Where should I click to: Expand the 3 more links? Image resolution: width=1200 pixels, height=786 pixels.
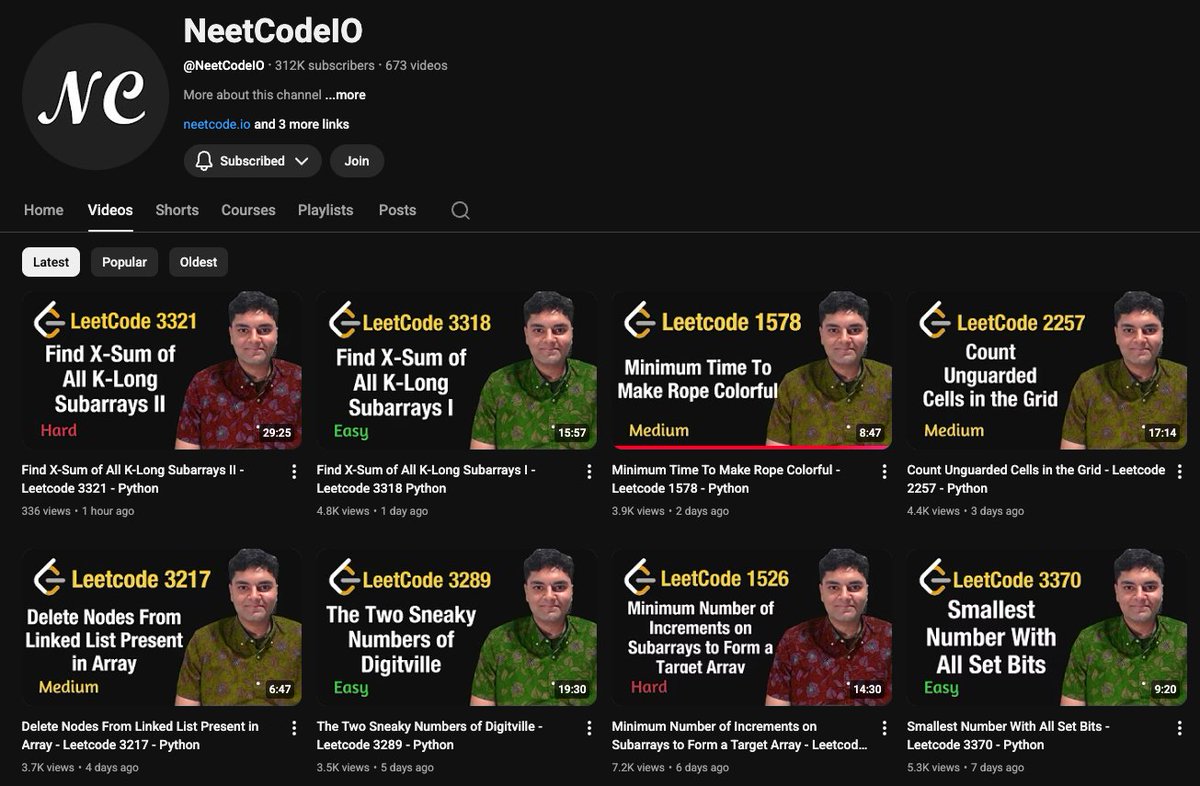coord(303,124)
